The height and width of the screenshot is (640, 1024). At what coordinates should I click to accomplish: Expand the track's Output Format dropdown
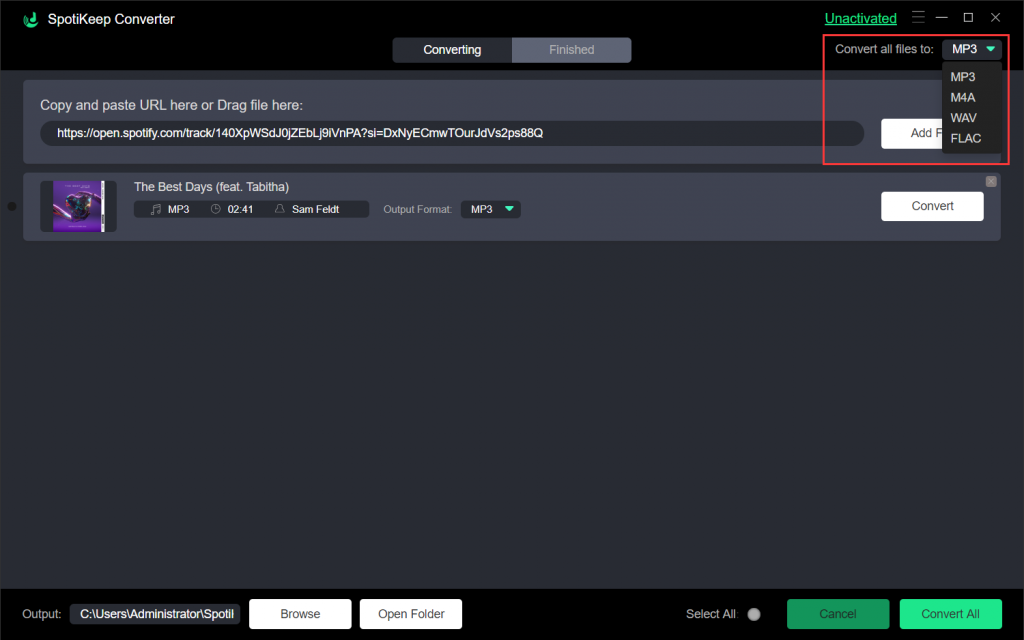490,209
